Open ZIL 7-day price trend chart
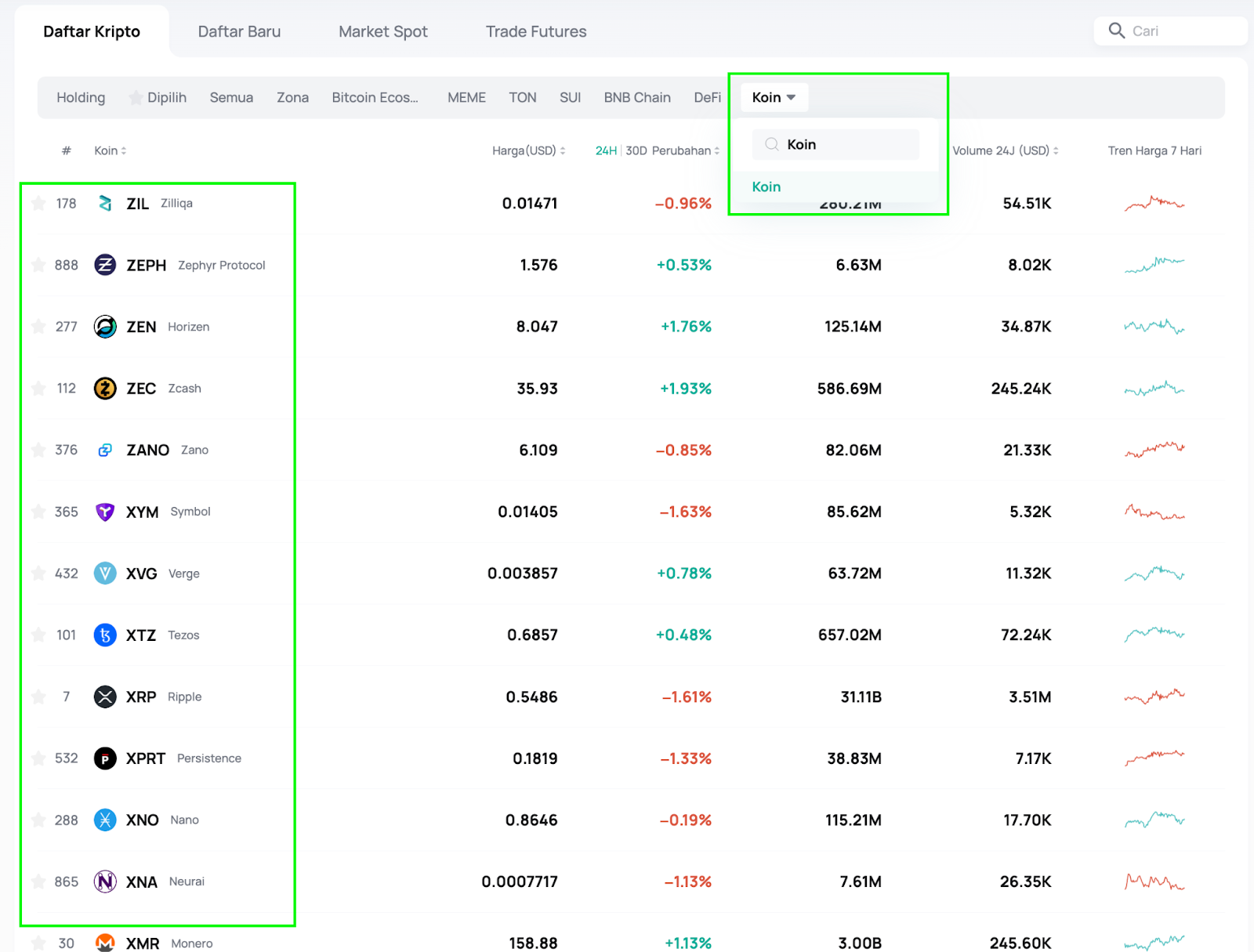The height and width of the screenshot is (952, 1254). (x=1154, y=204)
